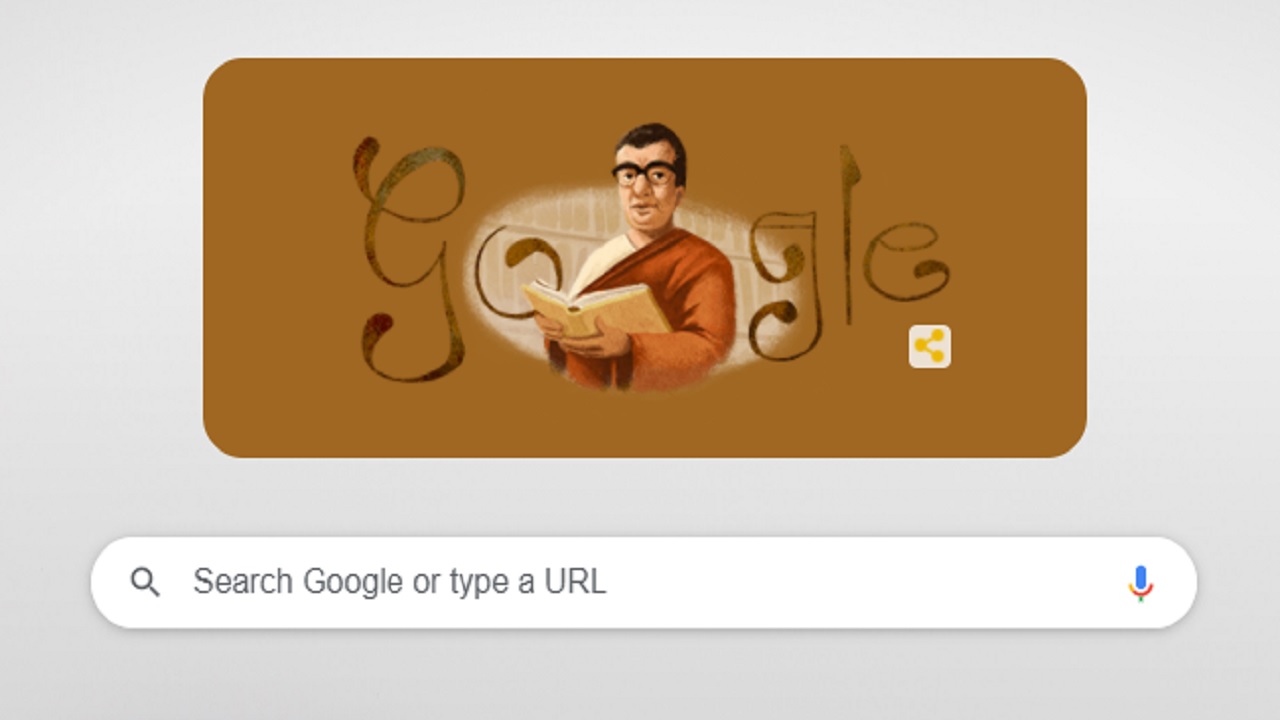Start voice search with the microphone icon
This screenshot has width=1280, height=720.
point(1140,582)
